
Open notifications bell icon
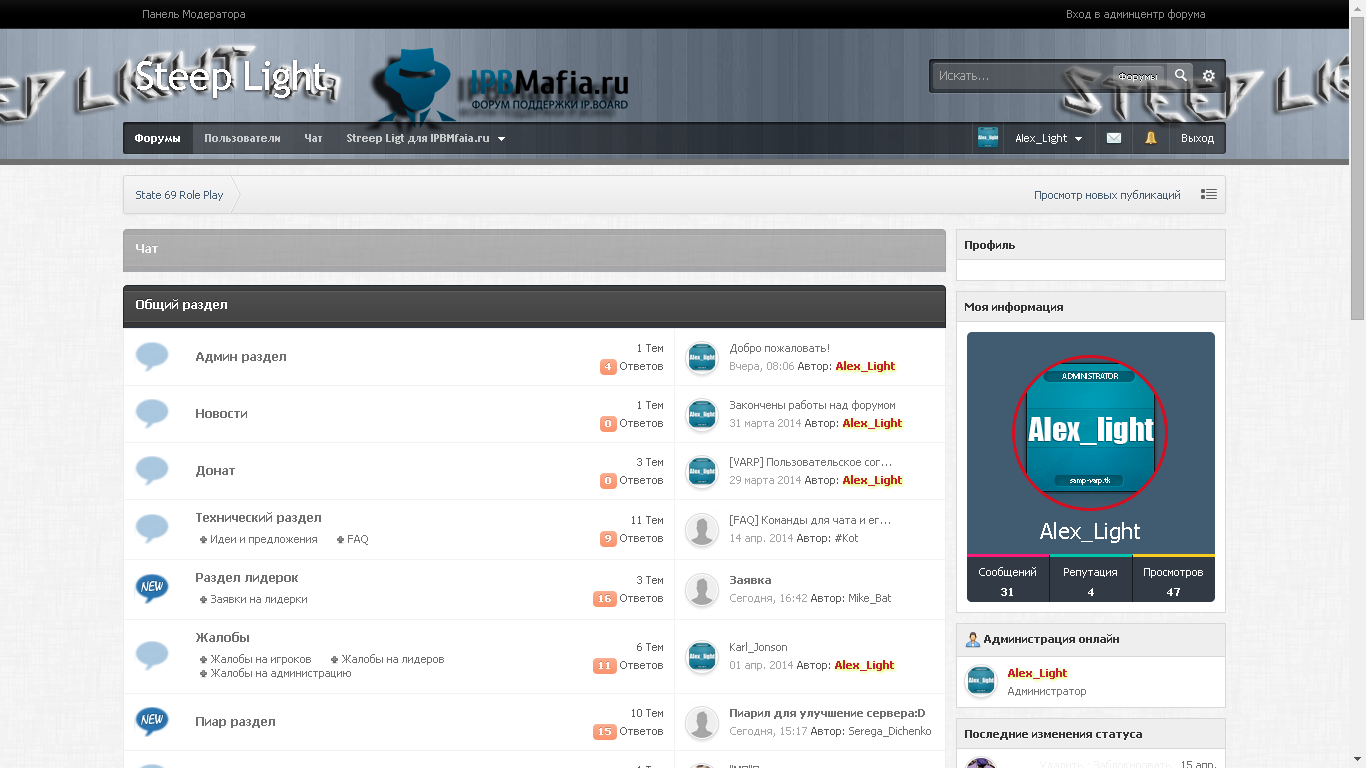(x=1151, y=139)
